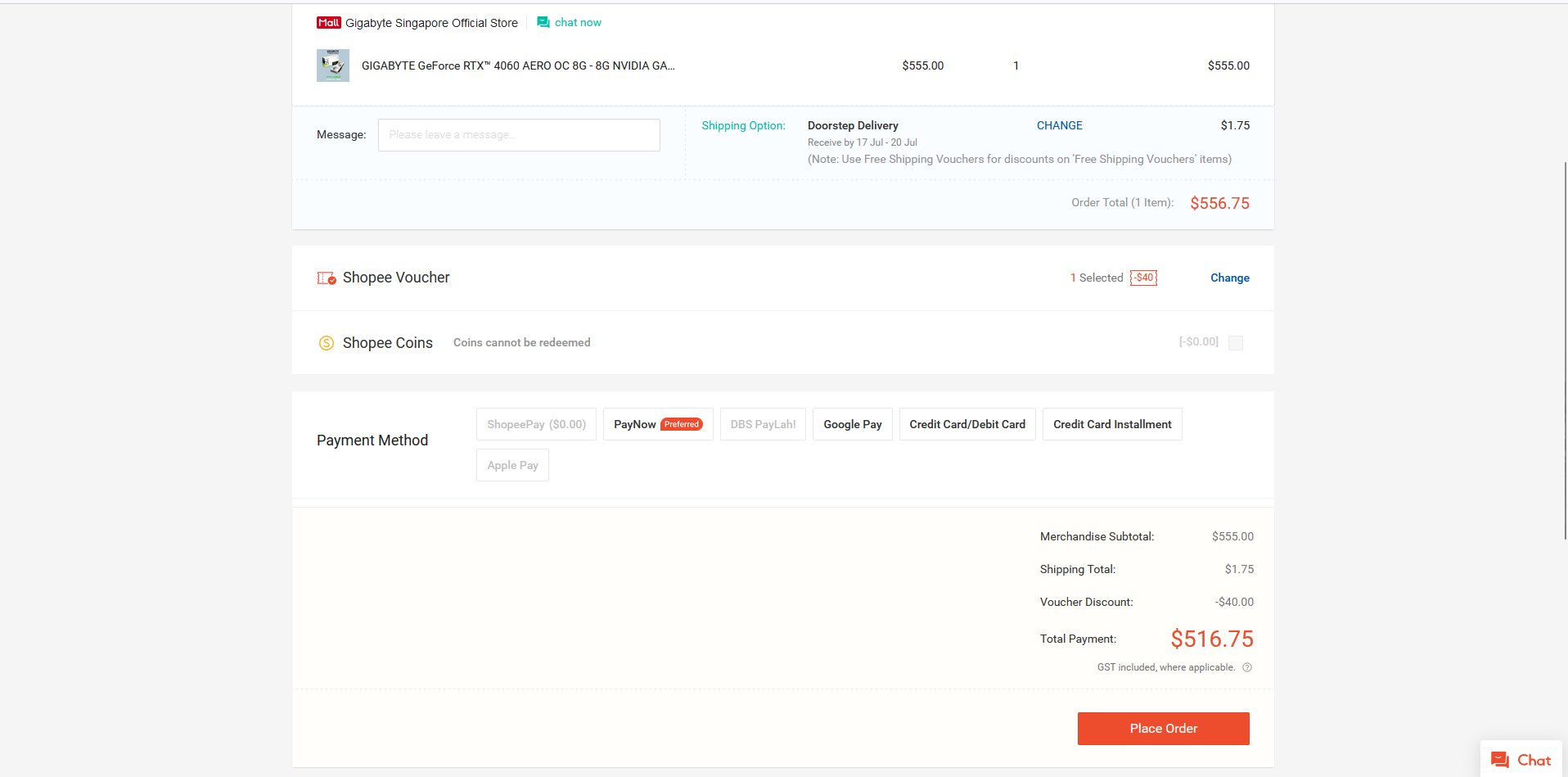The image size is (1568, 777).
Task: Click the [-$0.00] coins value
Action: point(1198,342)
